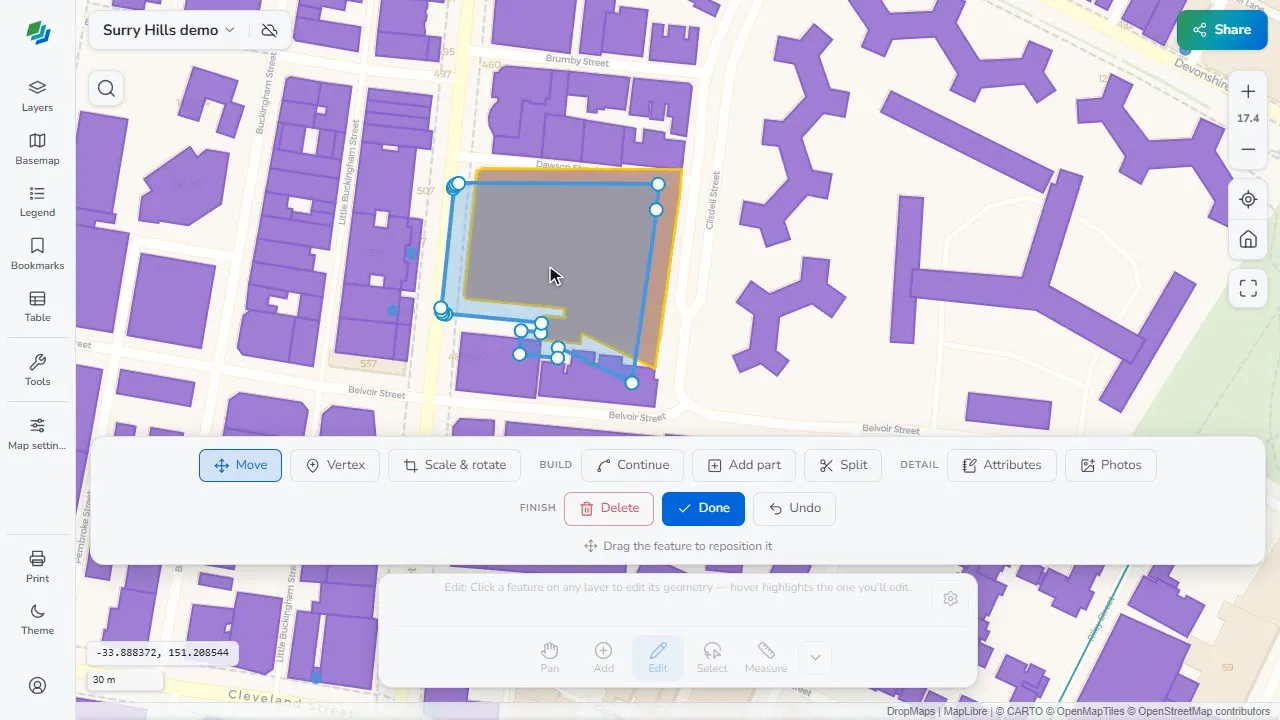Image resolution: width=1280 pixels, height=720 pixels.
Task: Open the edit tool settings gear
Action: 950,598
